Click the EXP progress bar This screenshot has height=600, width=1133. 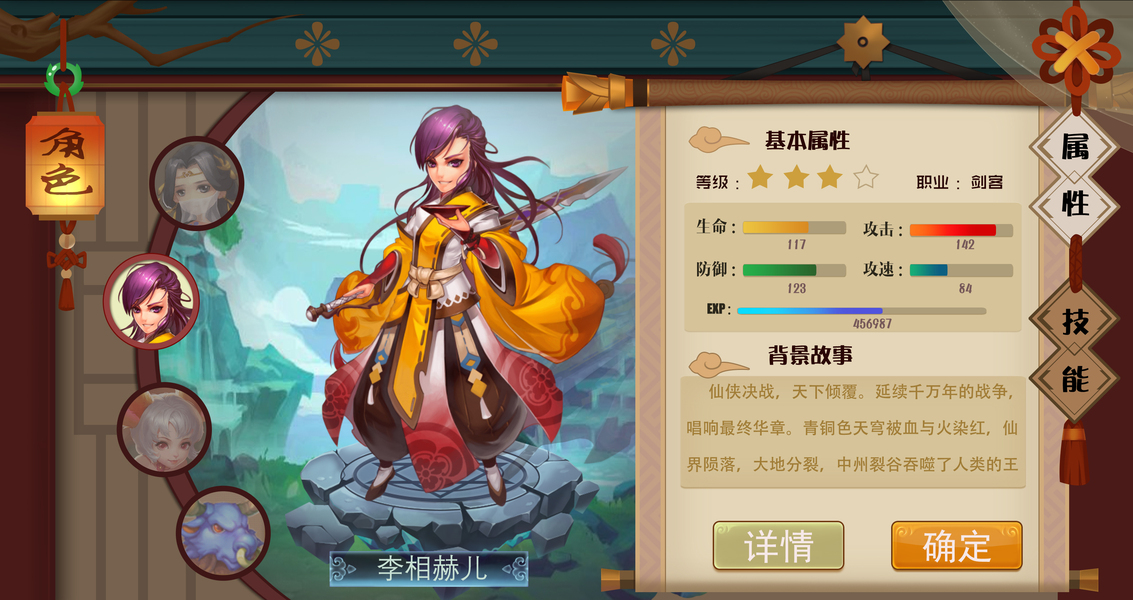pyautogui.click(x=861, y=311)
